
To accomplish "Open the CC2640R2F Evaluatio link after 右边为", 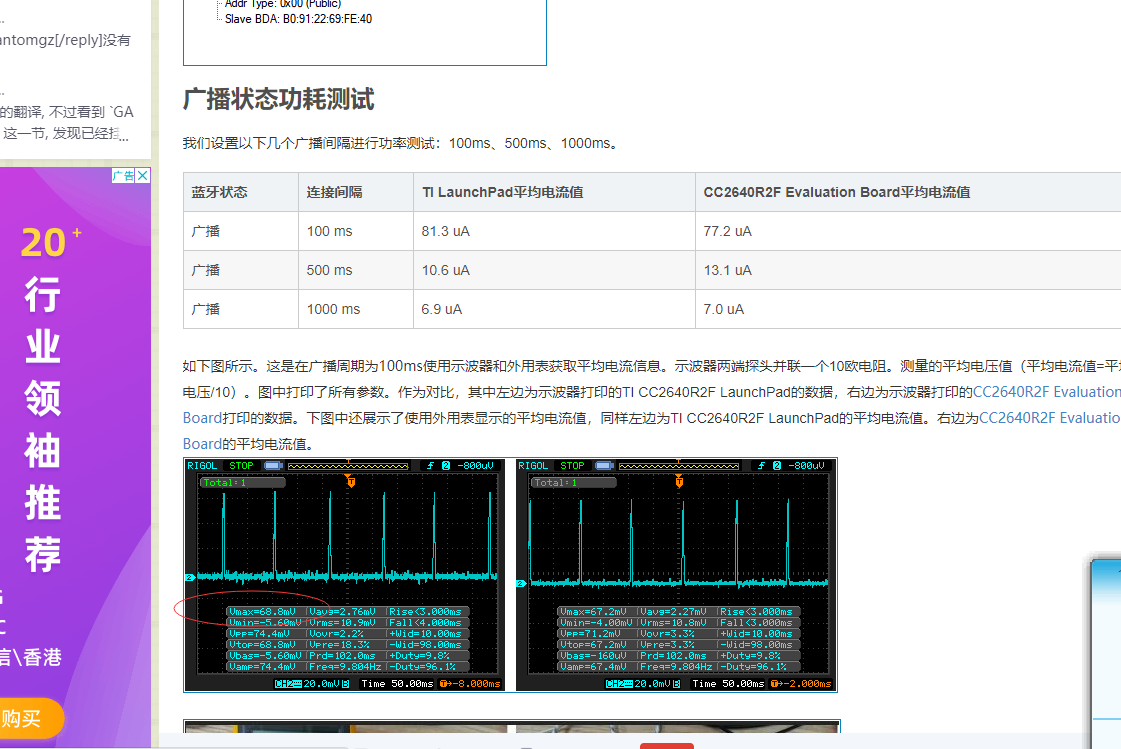I will (x=1050, y=417).
